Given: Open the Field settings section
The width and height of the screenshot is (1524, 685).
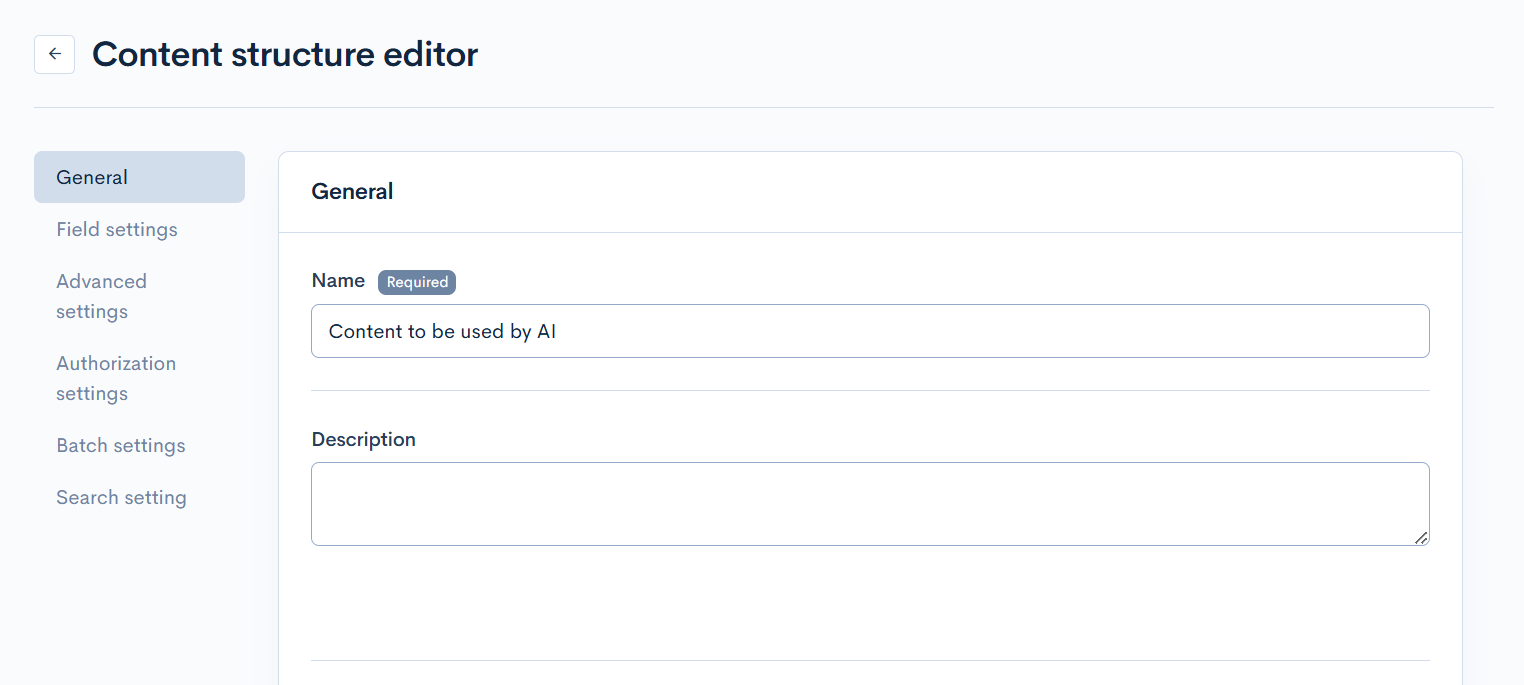Looking at the screenshot, I should (x=117, y=229).
